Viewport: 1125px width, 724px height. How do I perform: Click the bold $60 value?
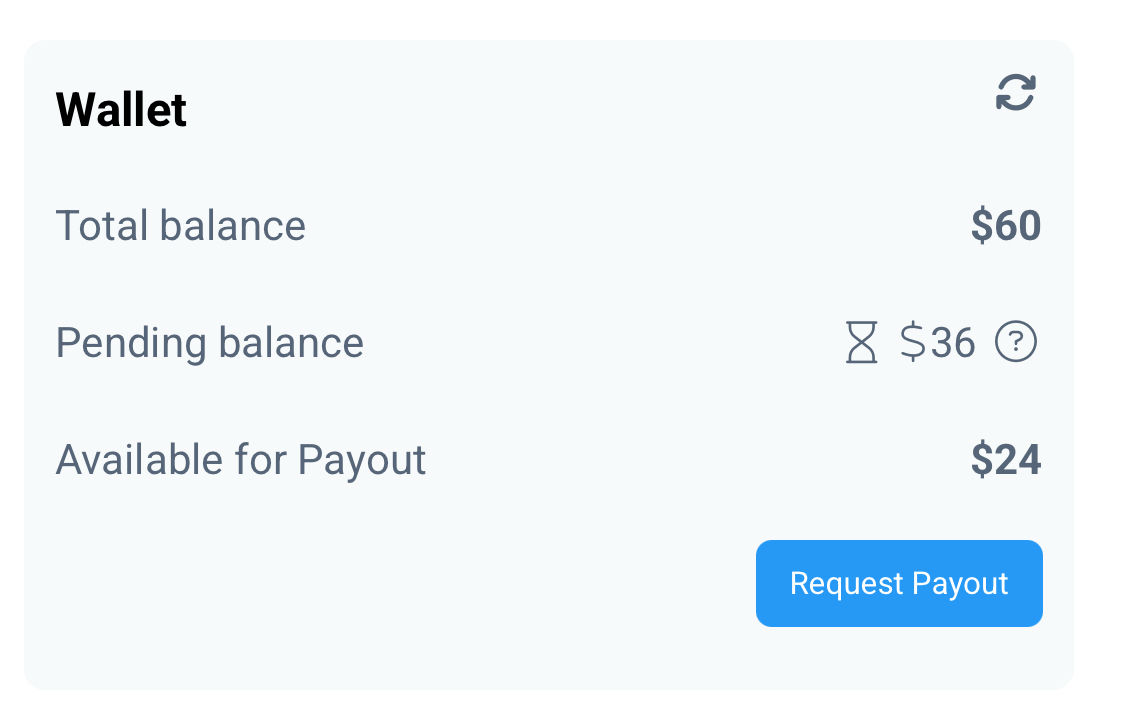[1005, 226]
